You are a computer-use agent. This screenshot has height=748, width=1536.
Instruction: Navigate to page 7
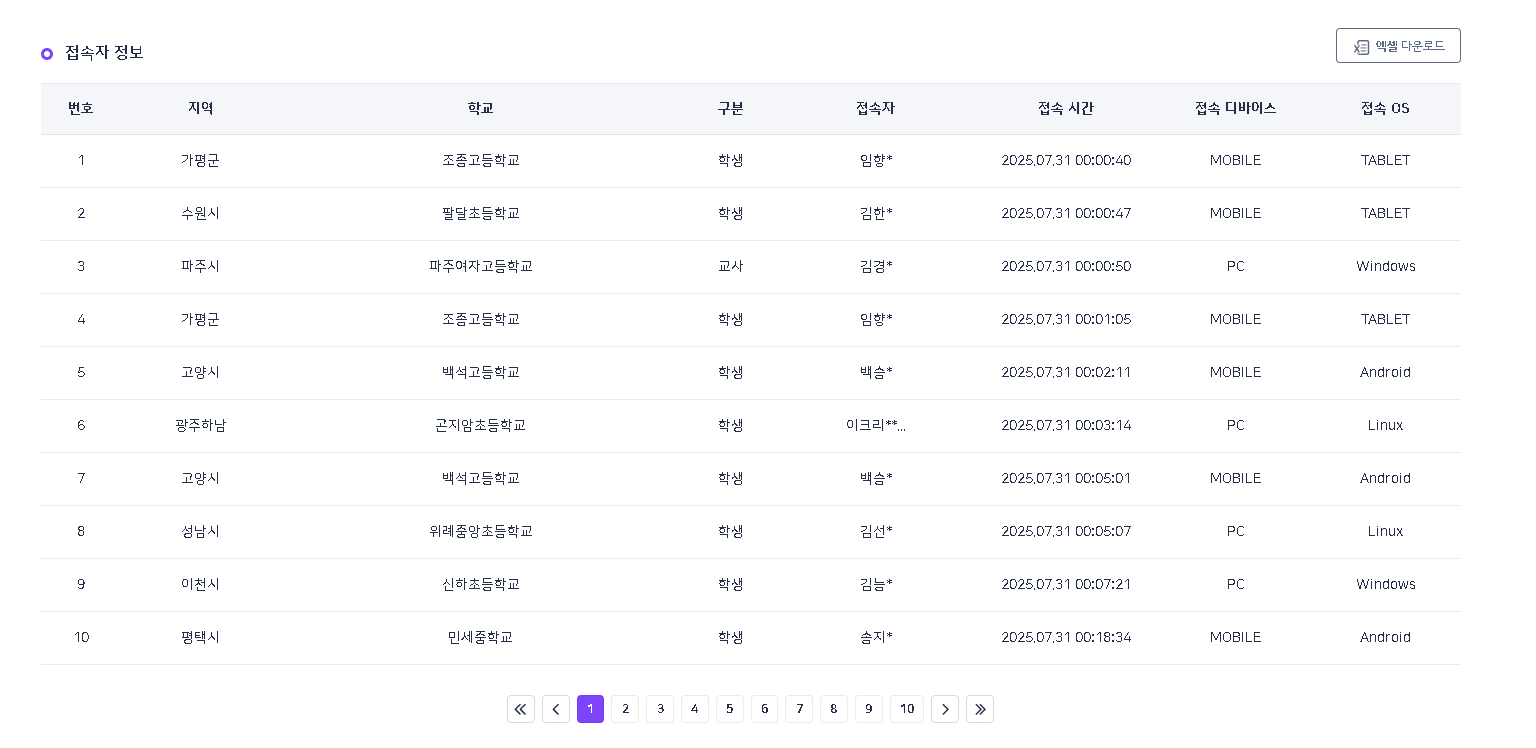point(798,709)
